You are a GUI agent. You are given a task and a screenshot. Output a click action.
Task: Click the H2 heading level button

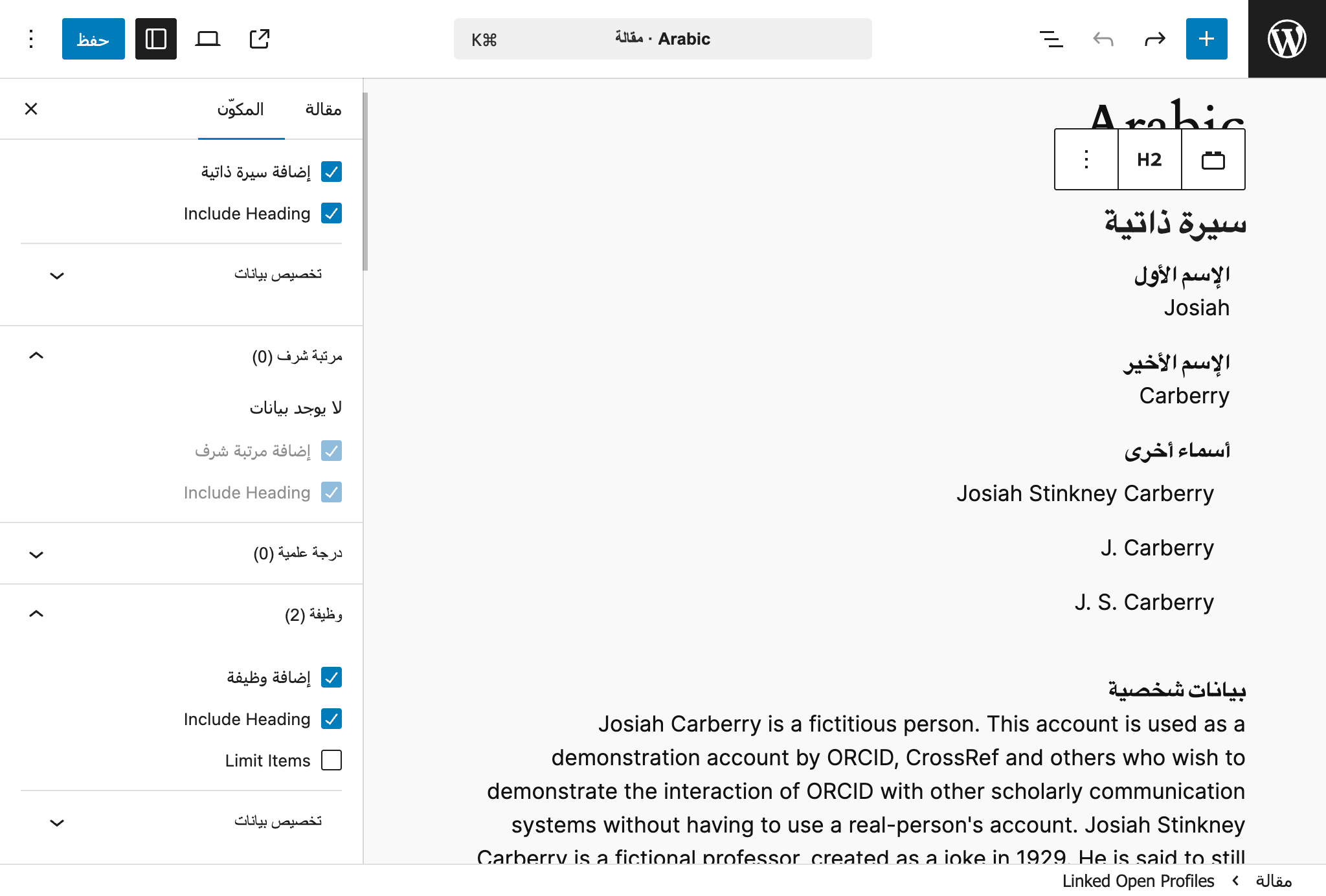pyautogui.click(x=1149, y=159)
